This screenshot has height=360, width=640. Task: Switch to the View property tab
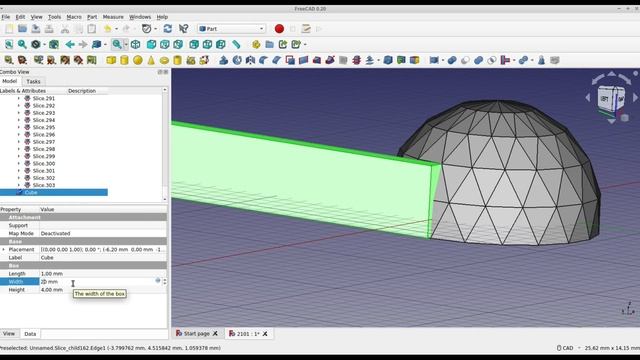click(x=9, y=333)
